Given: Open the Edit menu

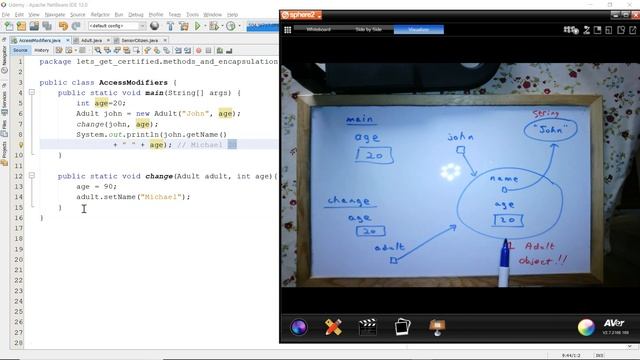Looking at the screenshot, I should point(19,15).
